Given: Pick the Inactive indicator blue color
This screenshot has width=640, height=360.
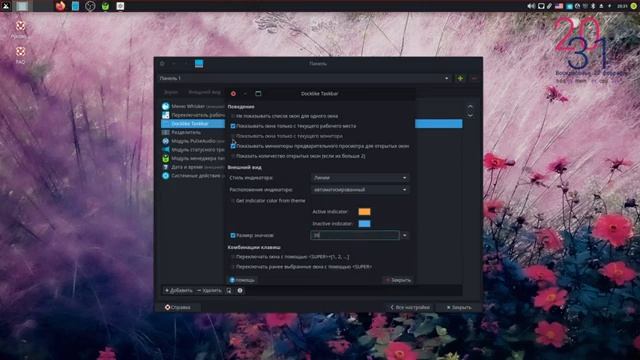Looking at the screenshot, I should (364, 224).
